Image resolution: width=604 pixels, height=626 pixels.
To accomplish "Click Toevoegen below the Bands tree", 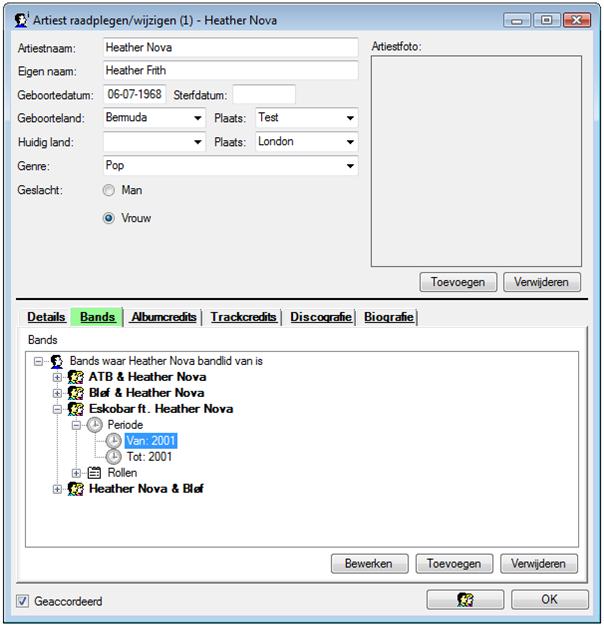I will click(x=454, y=564).
